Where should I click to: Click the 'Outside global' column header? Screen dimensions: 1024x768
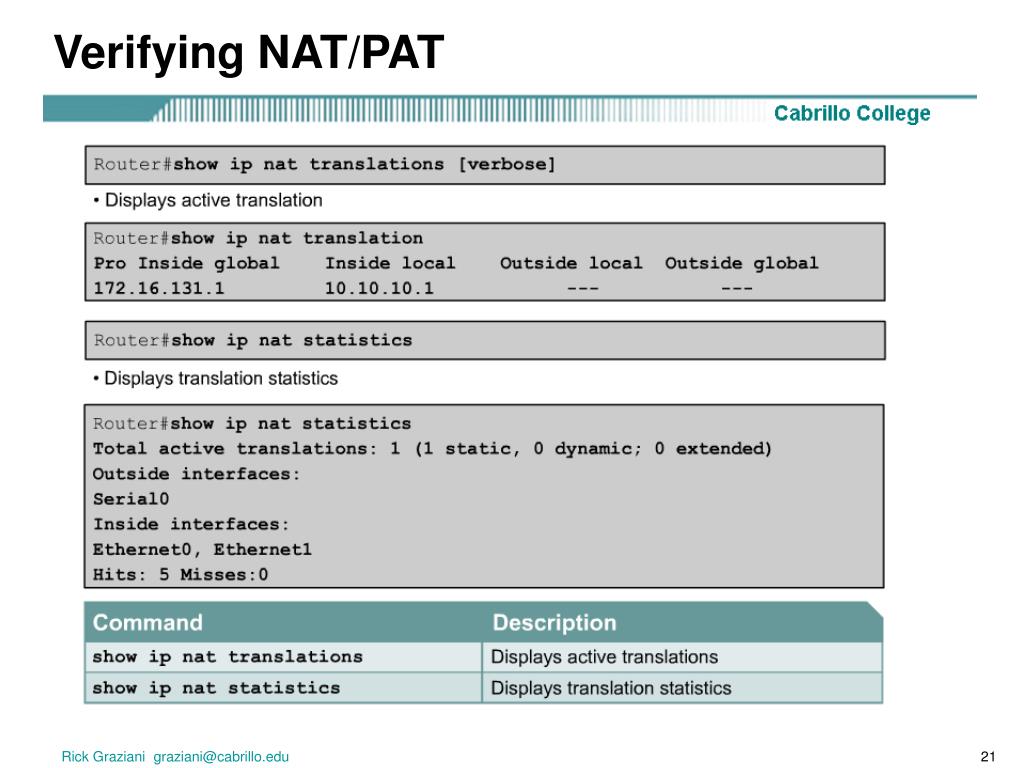pyautogui.click(x=741, y=263)
